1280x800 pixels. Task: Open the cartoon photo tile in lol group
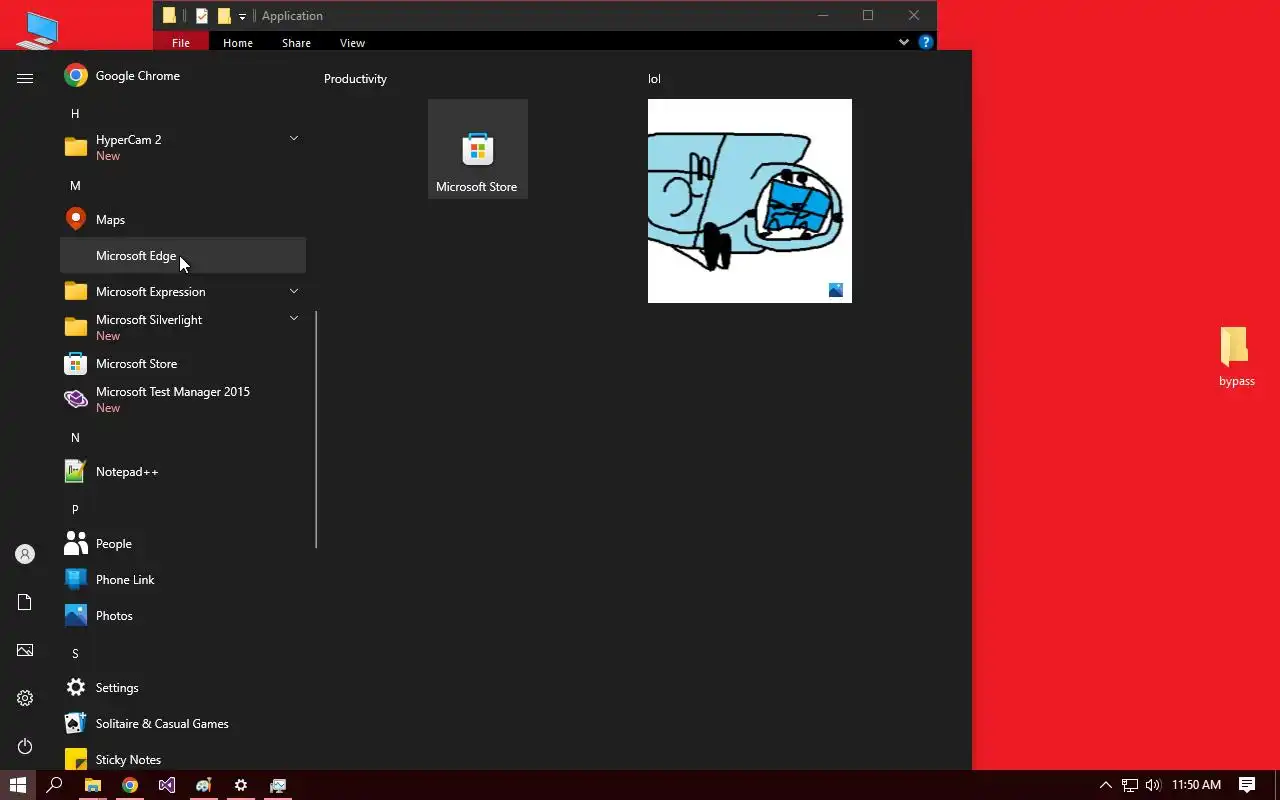(750, 201)
